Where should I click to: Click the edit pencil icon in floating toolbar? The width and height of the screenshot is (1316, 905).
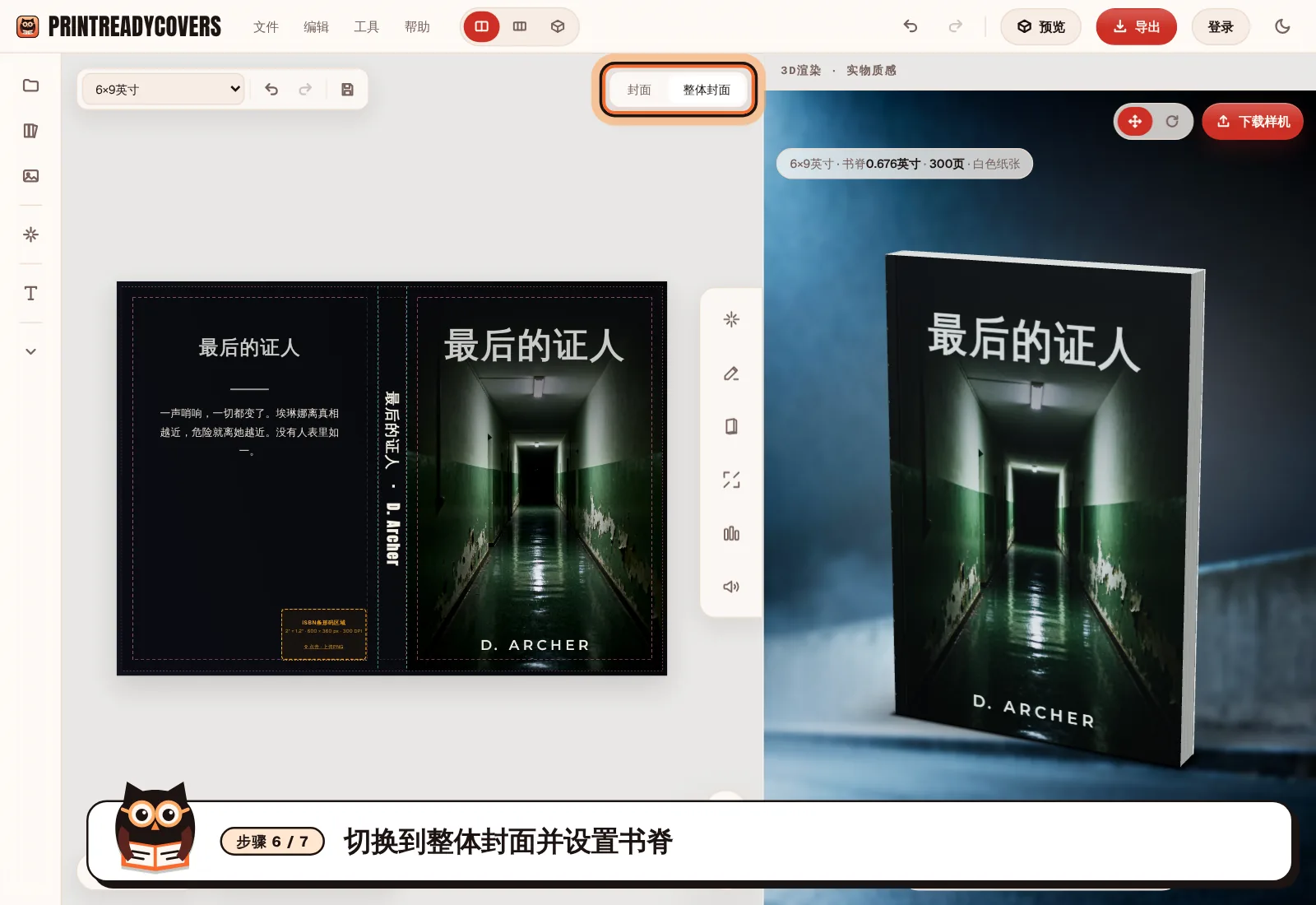click(731, 374)
